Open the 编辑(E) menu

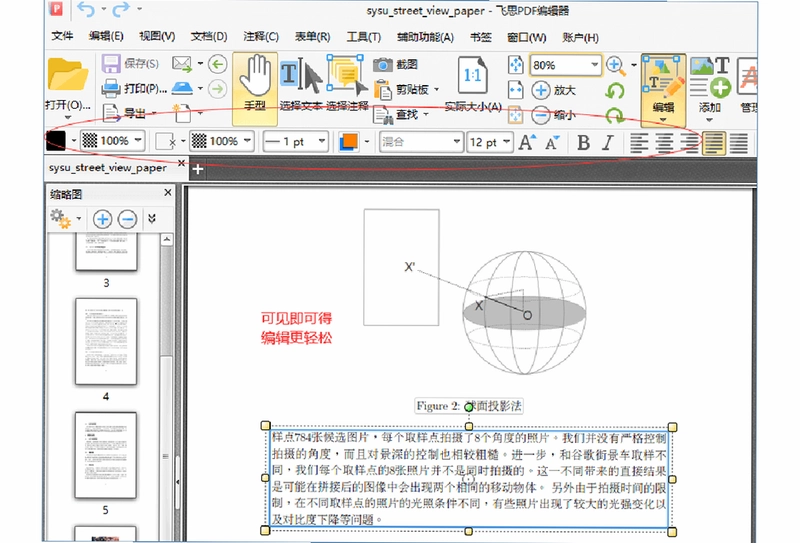pos(106,36)
